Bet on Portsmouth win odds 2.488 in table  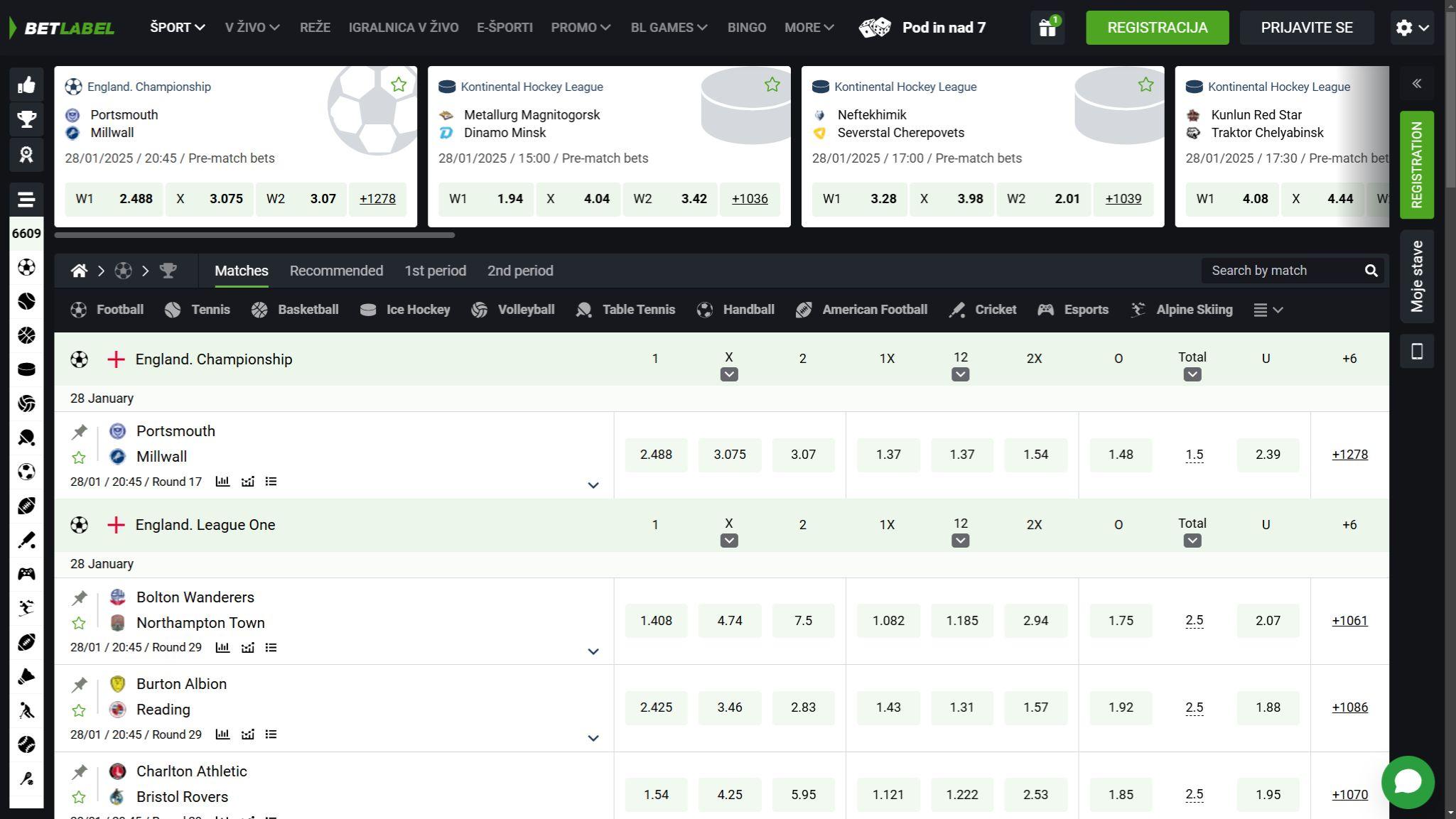656,455
